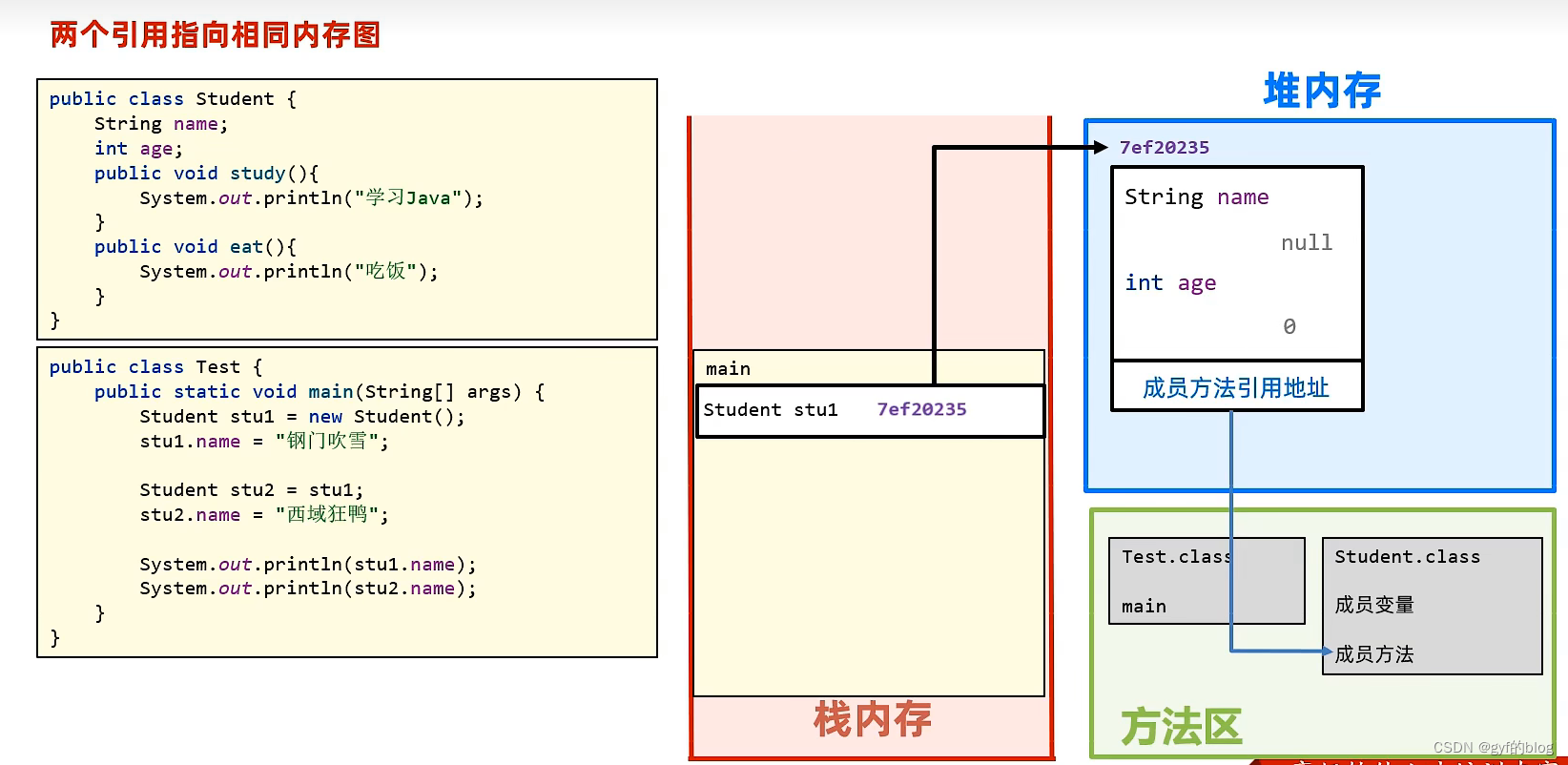
Task: Click address 7ef20235 in the stack box
Action: click(922, 409)
